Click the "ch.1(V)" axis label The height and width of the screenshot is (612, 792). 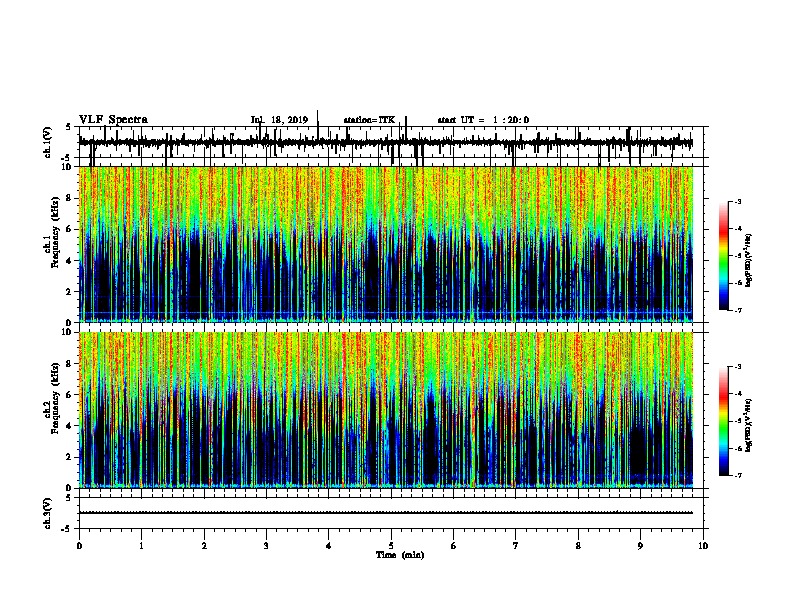(48, 142)
